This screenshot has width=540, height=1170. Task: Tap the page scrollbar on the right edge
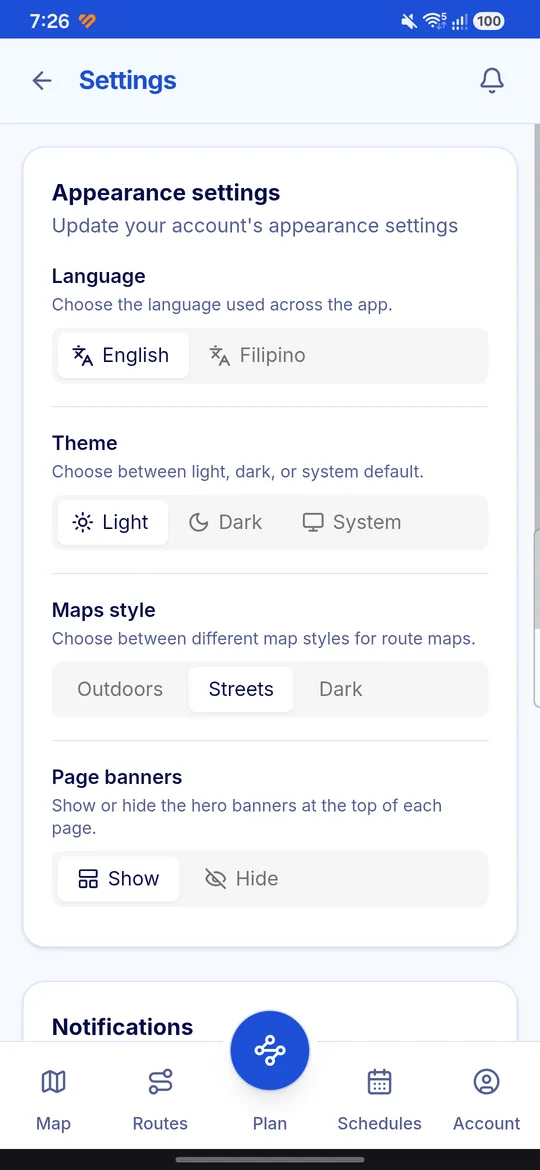pos(537,618)
